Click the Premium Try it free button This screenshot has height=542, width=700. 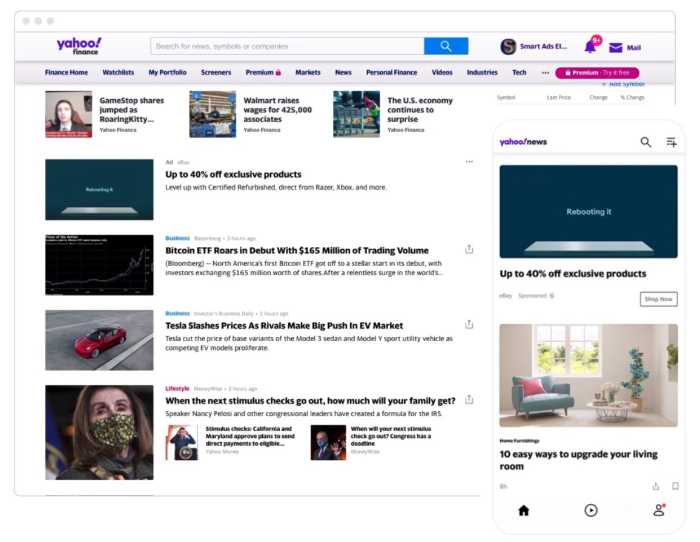597,73
